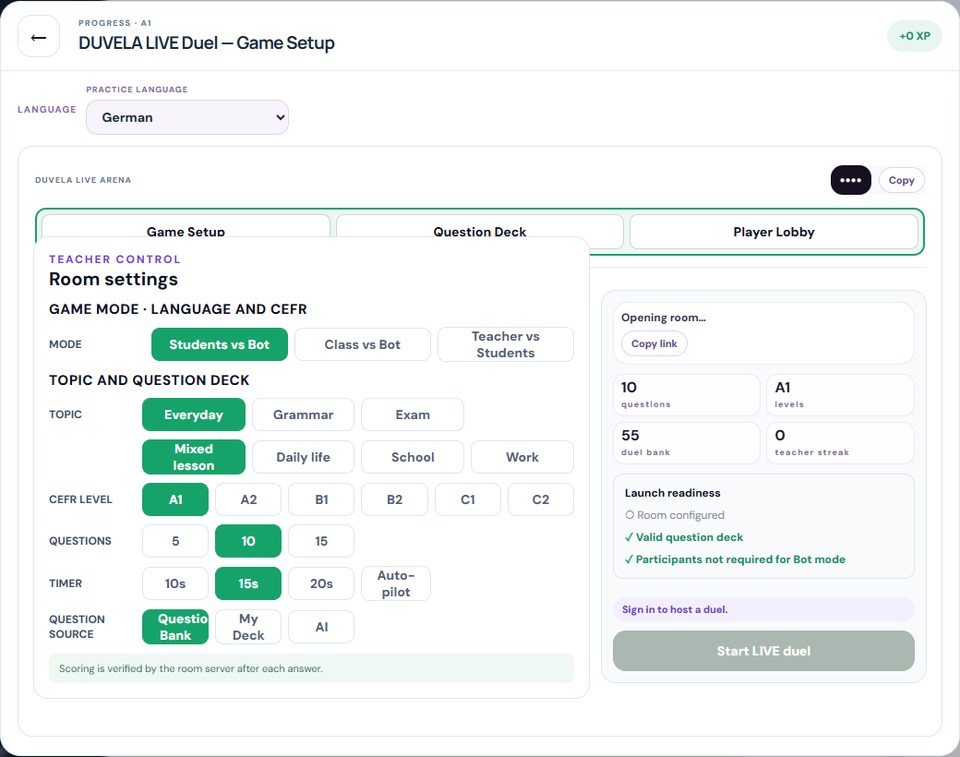Click the room code dots icon

tap(850, 180)
